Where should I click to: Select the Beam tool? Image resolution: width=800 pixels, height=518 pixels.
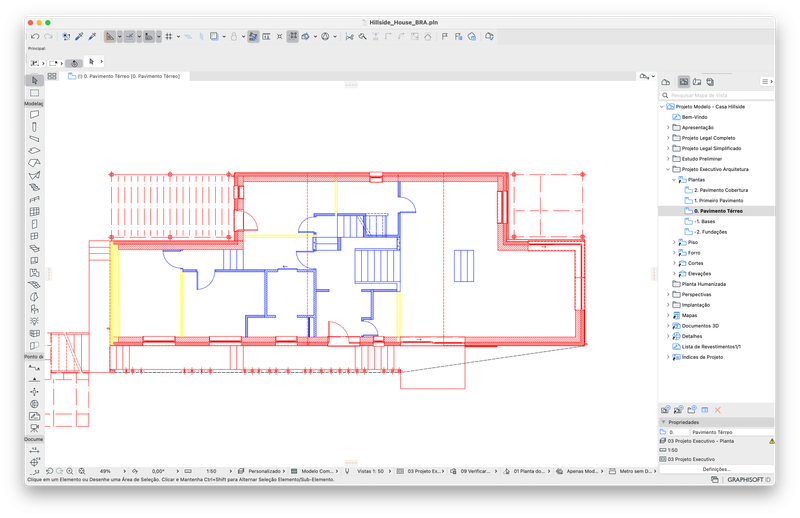click(34, 138)
